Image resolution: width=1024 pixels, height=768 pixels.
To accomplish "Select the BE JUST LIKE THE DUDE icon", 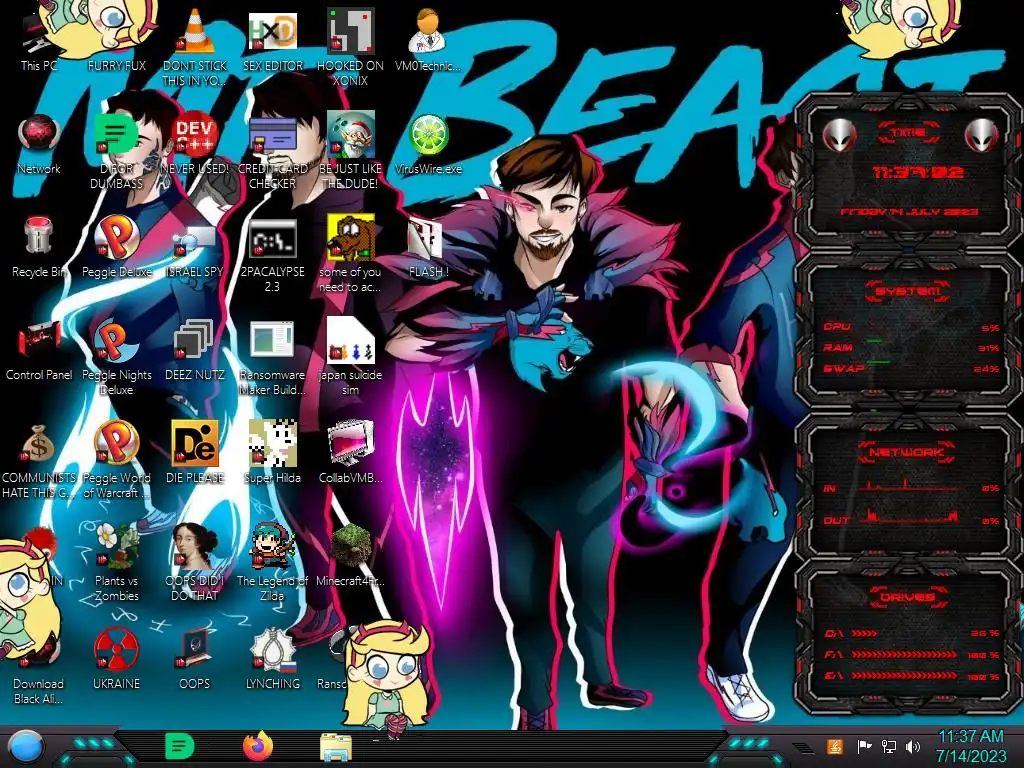I will point(351,152).
